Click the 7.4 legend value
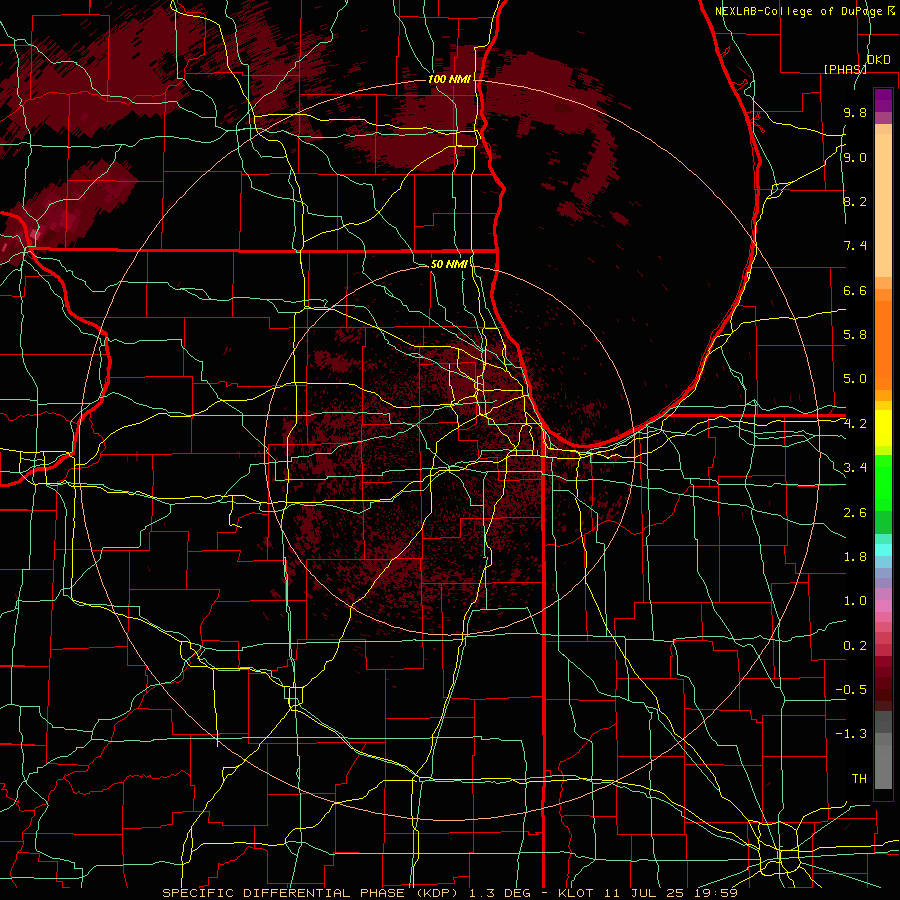 pos(855,246)
